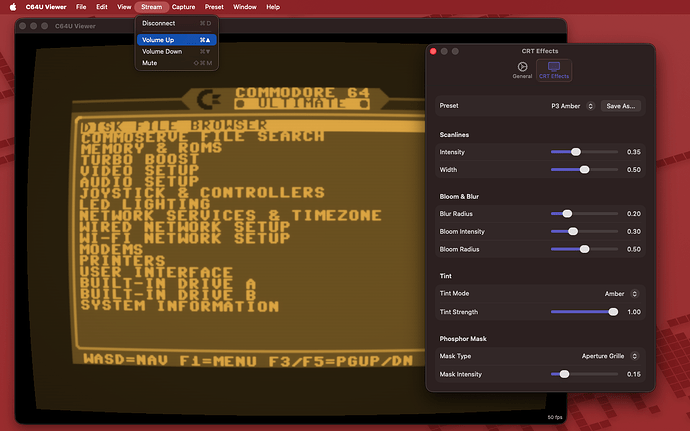Image resolution: width=690 pixels, height=431 pixels.
Task: Open the Apple menu
Action: pos(13,7)
